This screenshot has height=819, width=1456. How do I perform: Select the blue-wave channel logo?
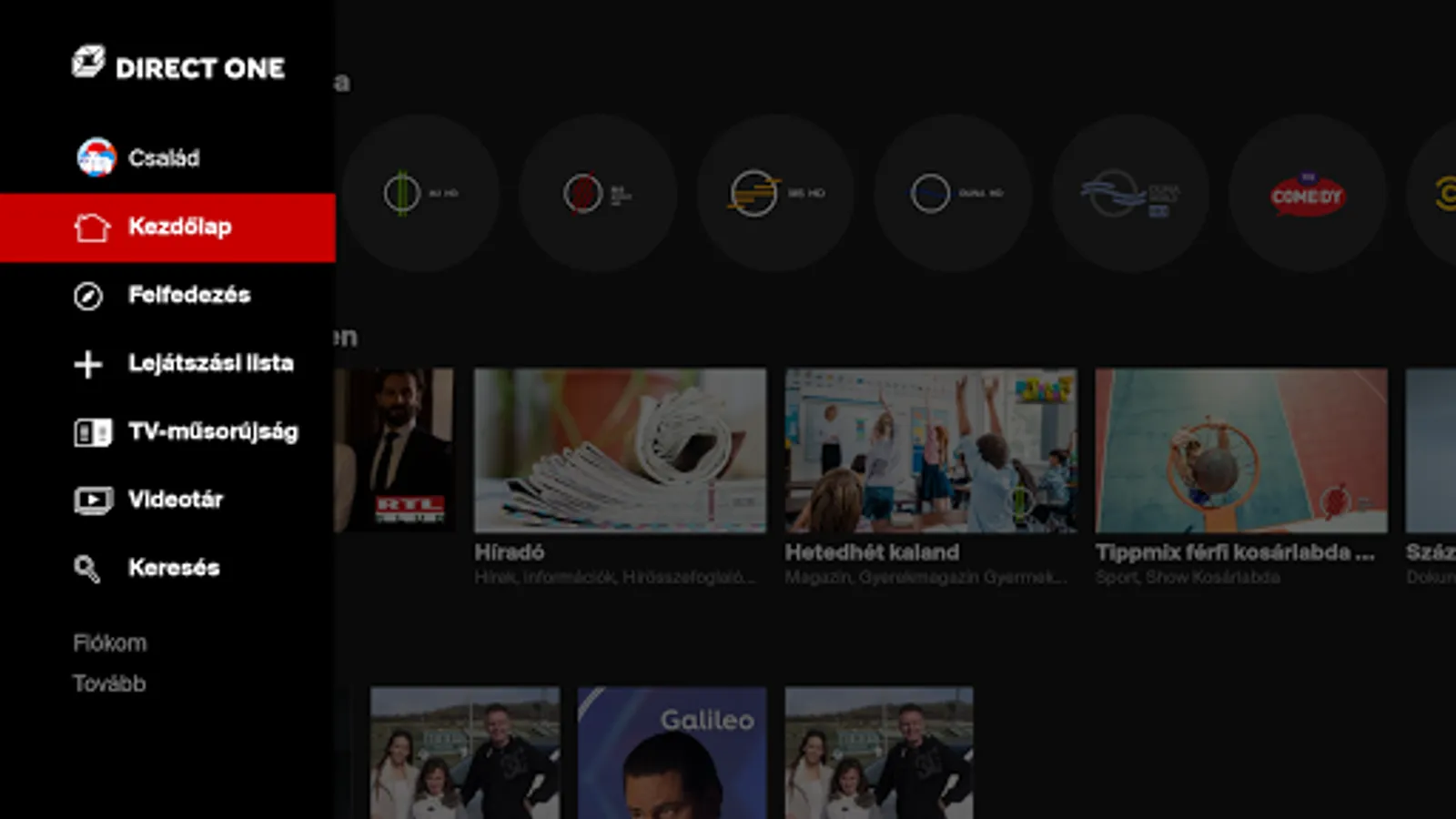[x=1130, y=193]
